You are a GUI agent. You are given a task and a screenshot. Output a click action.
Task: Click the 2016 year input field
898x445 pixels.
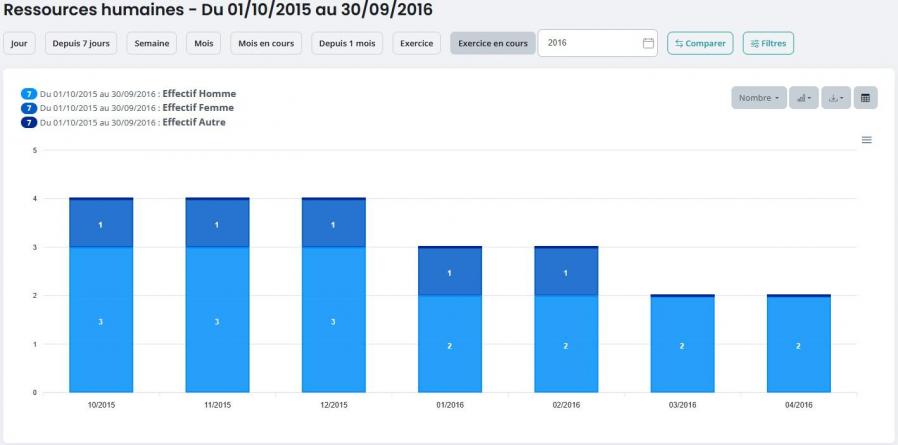pyautogui.click(x=597, y=43)
